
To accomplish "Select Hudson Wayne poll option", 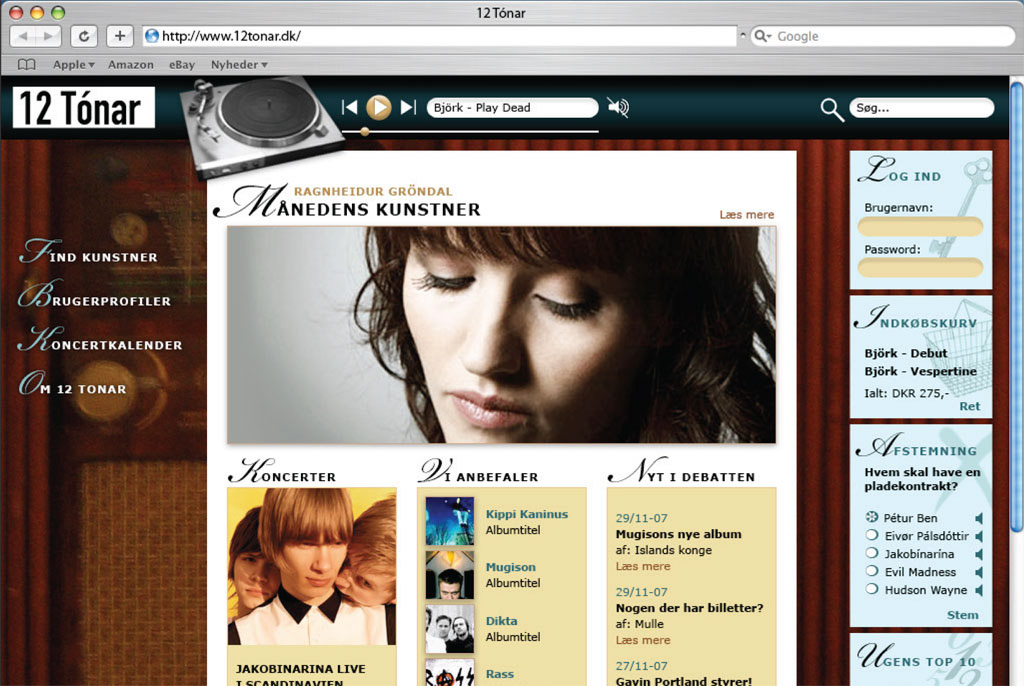I will (x=872, y=589).
